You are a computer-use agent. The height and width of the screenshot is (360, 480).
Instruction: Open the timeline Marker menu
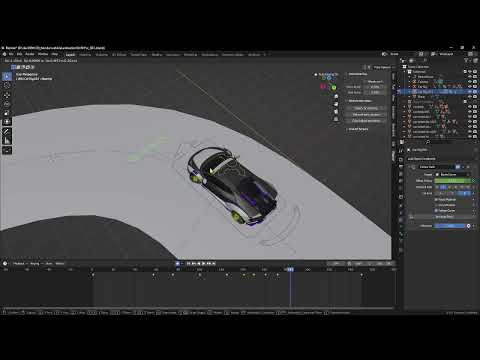coord(60,263)
